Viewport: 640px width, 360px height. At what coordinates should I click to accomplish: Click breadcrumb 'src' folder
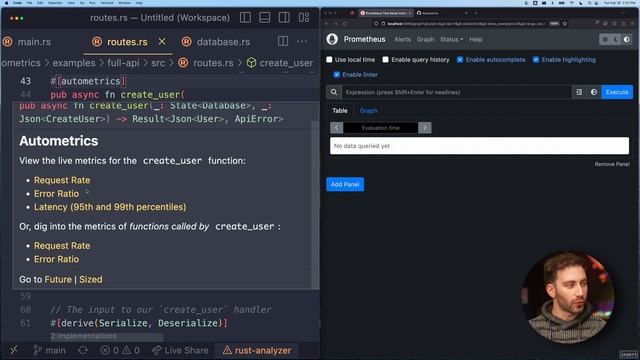158,63
